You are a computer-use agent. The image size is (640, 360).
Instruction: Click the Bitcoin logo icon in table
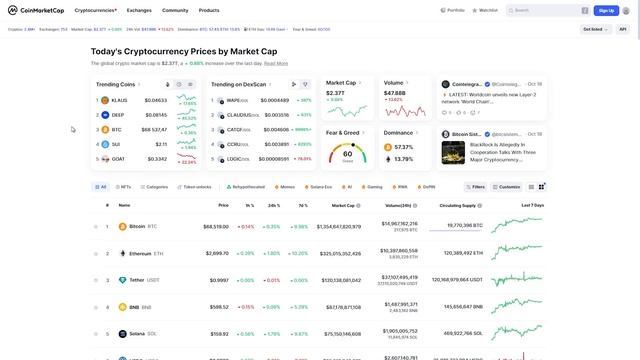(x=122, y=227)
